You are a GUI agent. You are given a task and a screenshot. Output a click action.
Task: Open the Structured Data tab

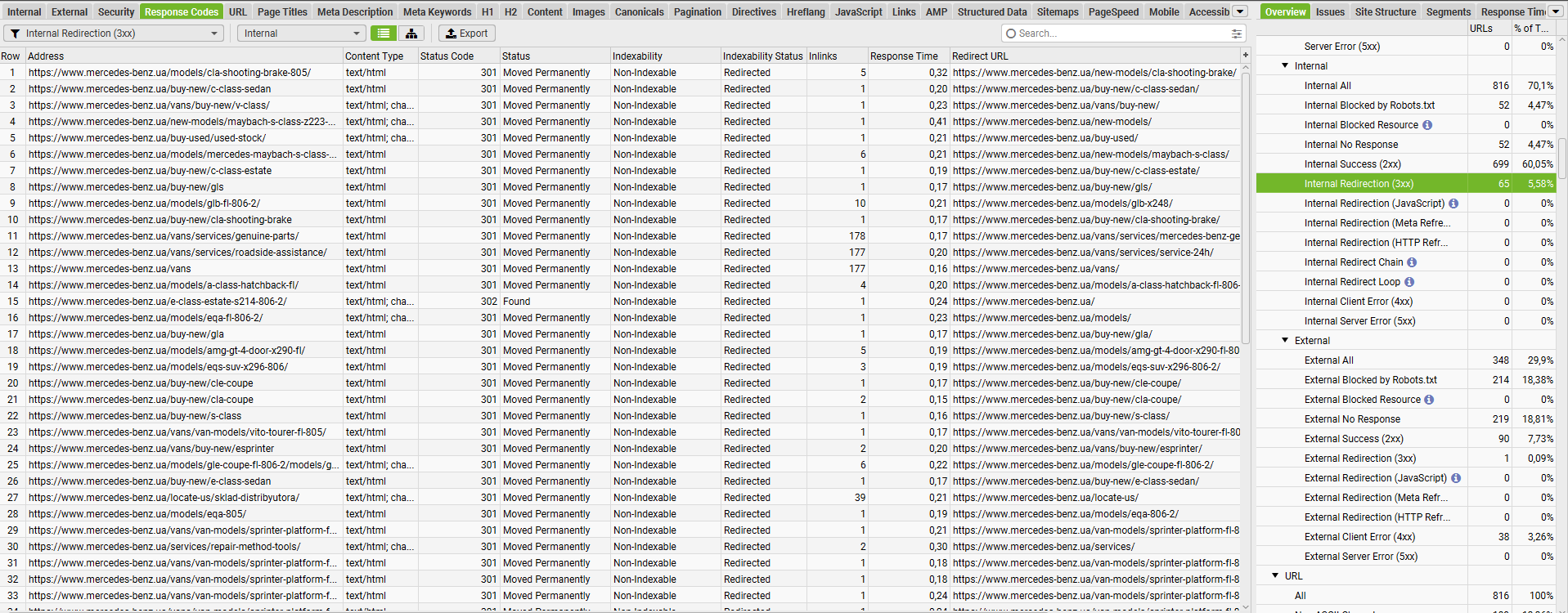point(992,11)
